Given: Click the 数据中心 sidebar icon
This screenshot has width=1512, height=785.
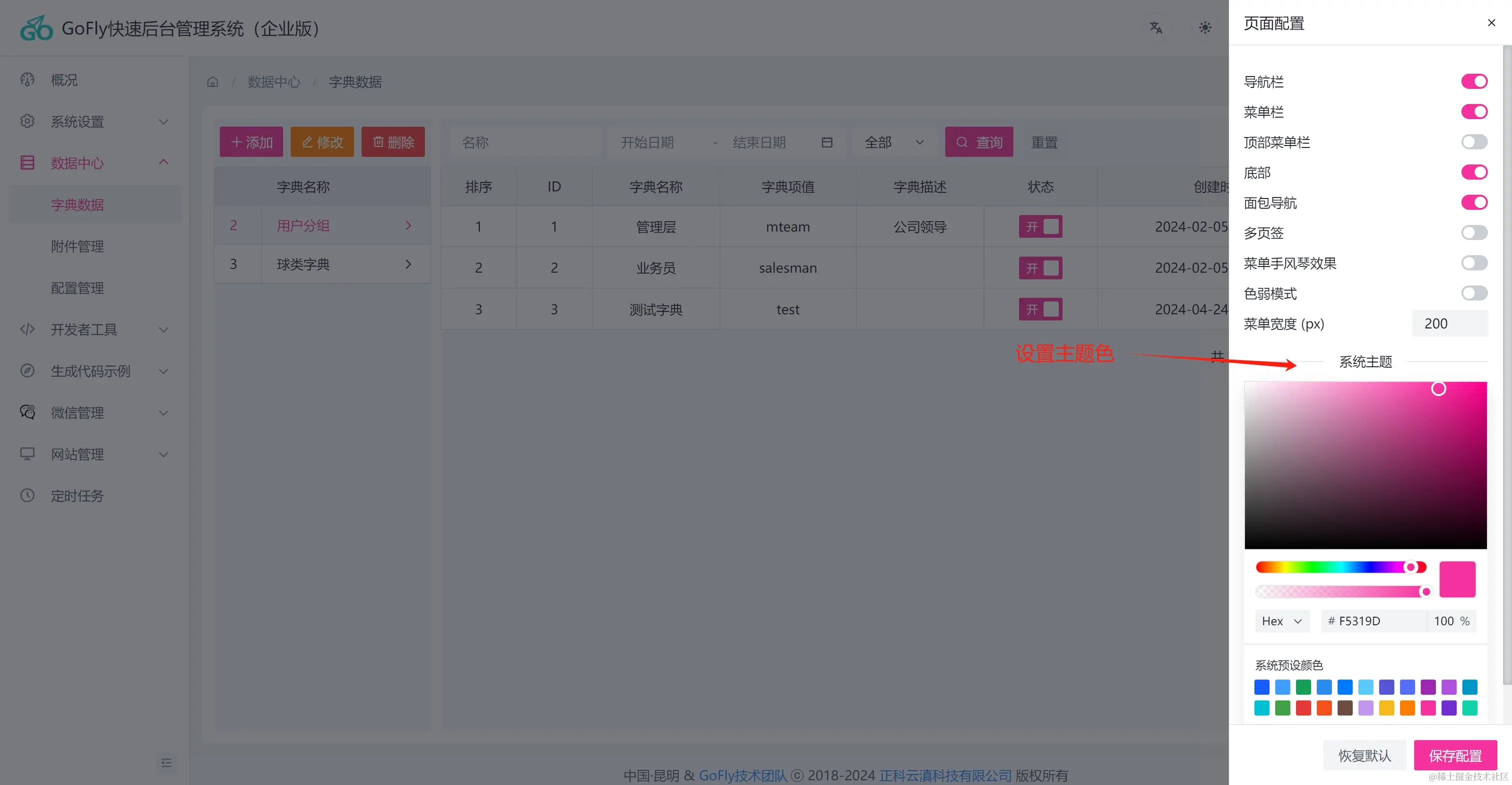Looking at the screenshot, I should pos(27,162).
